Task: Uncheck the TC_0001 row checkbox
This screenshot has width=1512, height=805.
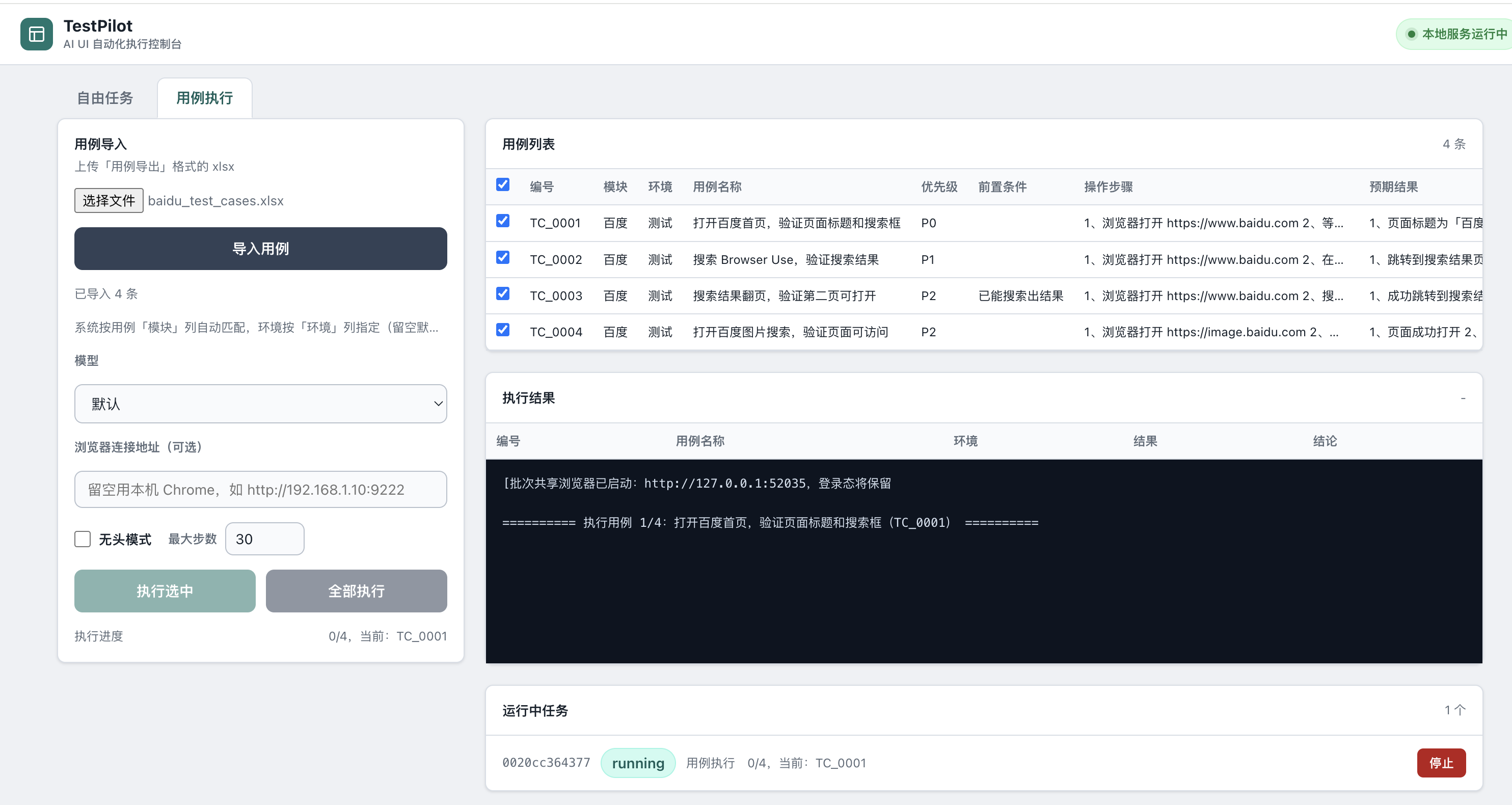Action: (x=502, y=221)
